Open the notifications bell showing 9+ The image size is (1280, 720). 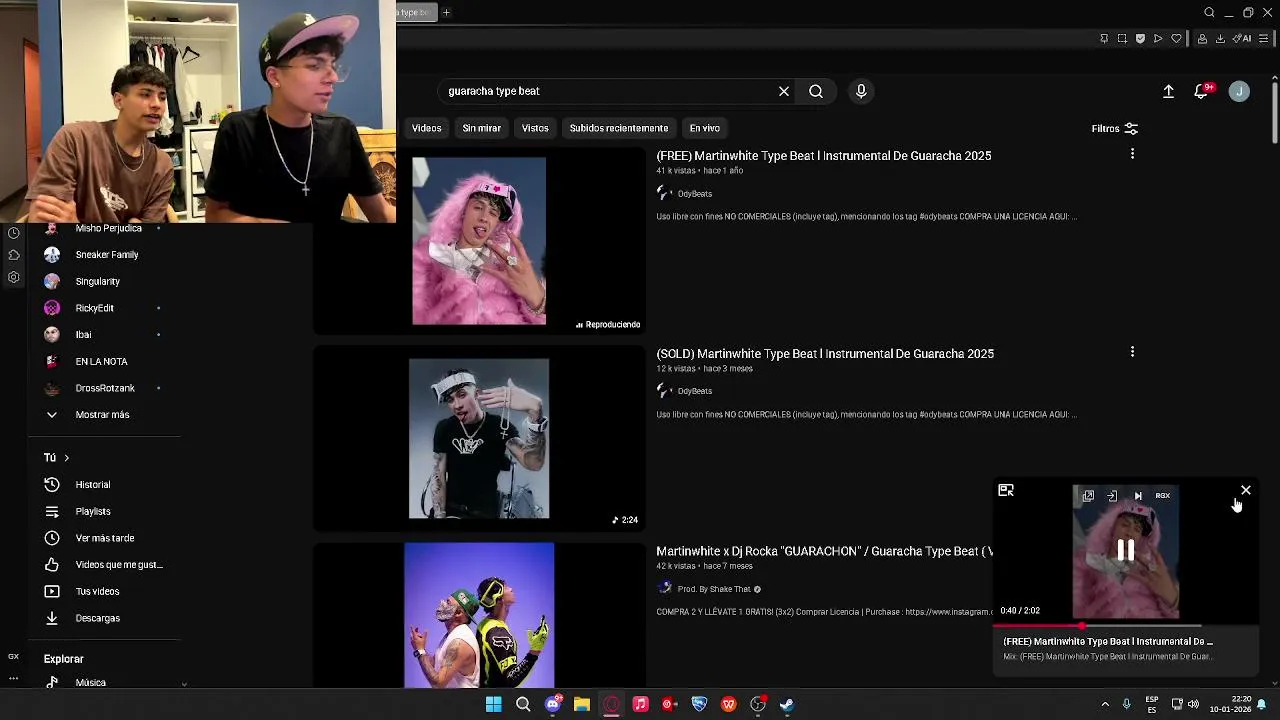(x=1202, y=91)
